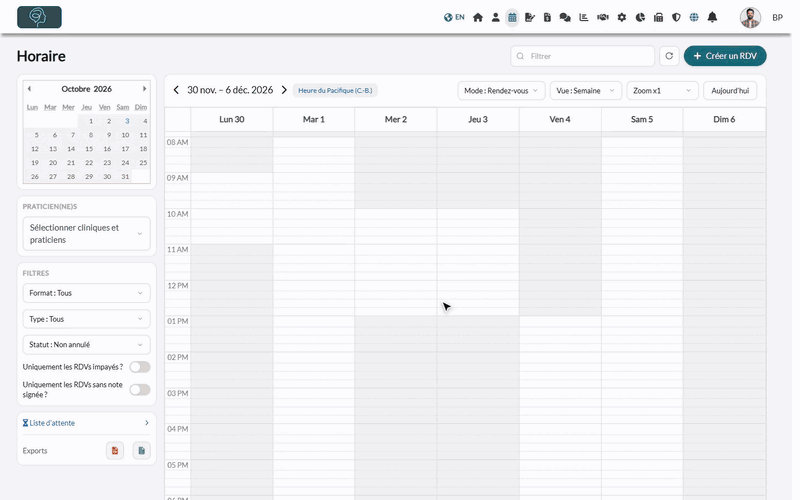800x500 pixels.
Task: Open the cash register icon
Action: click(658, 17)
